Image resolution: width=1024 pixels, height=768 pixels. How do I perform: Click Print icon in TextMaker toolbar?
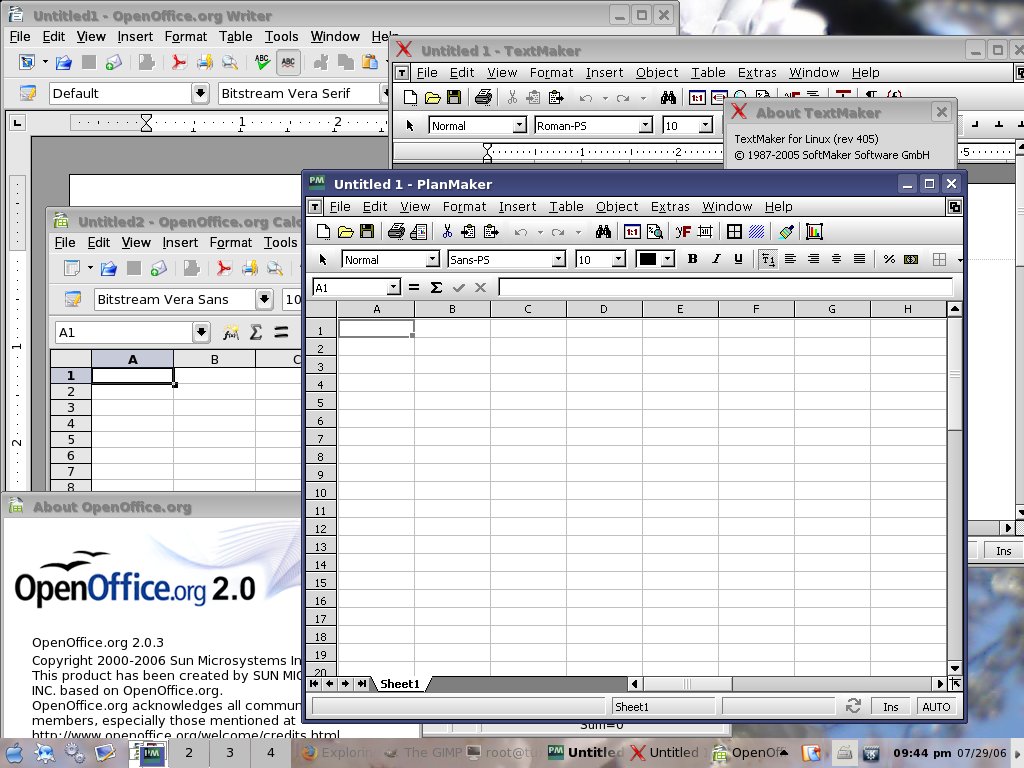[483, 98]
